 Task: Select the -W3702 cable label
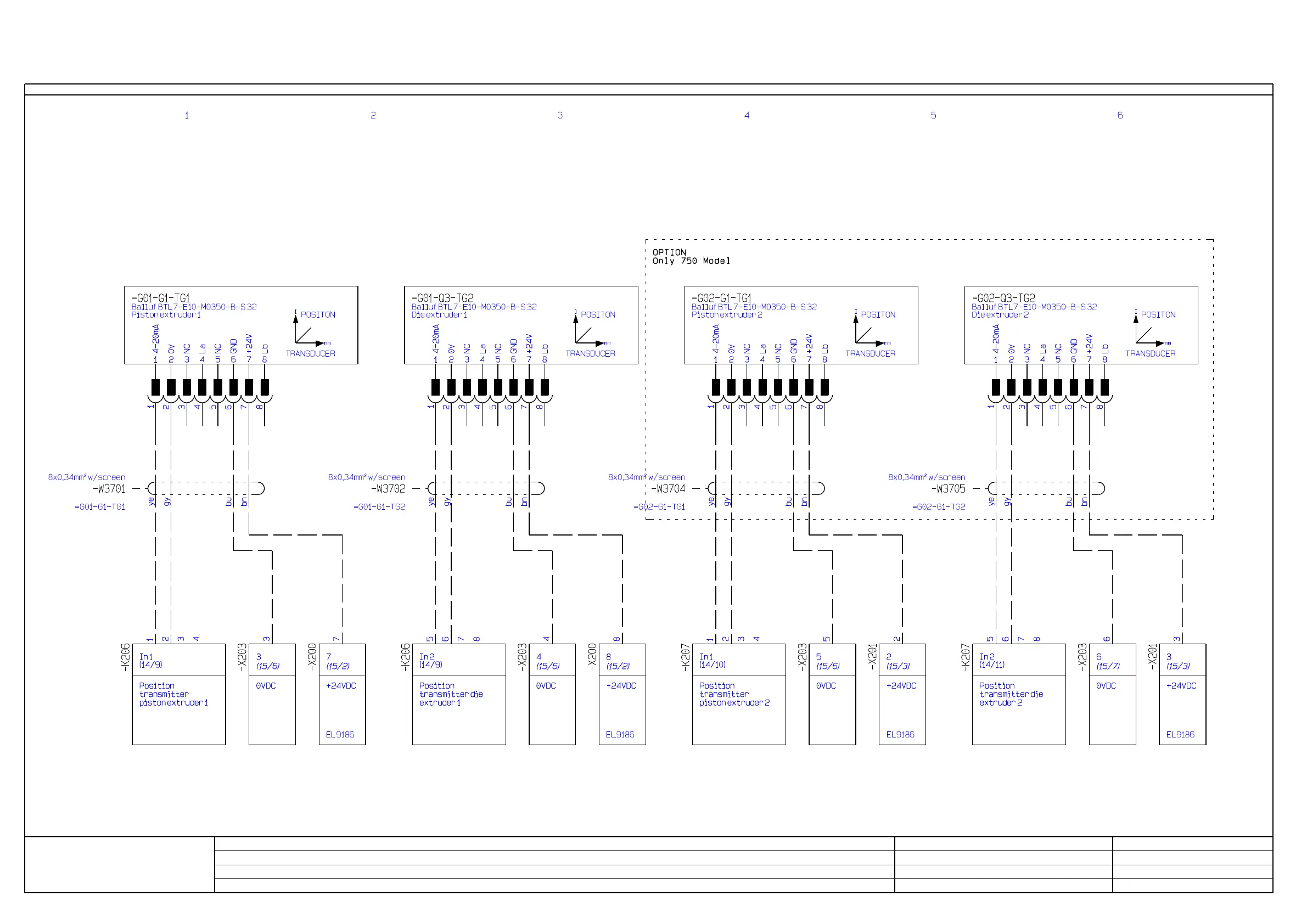coord(388,489)
